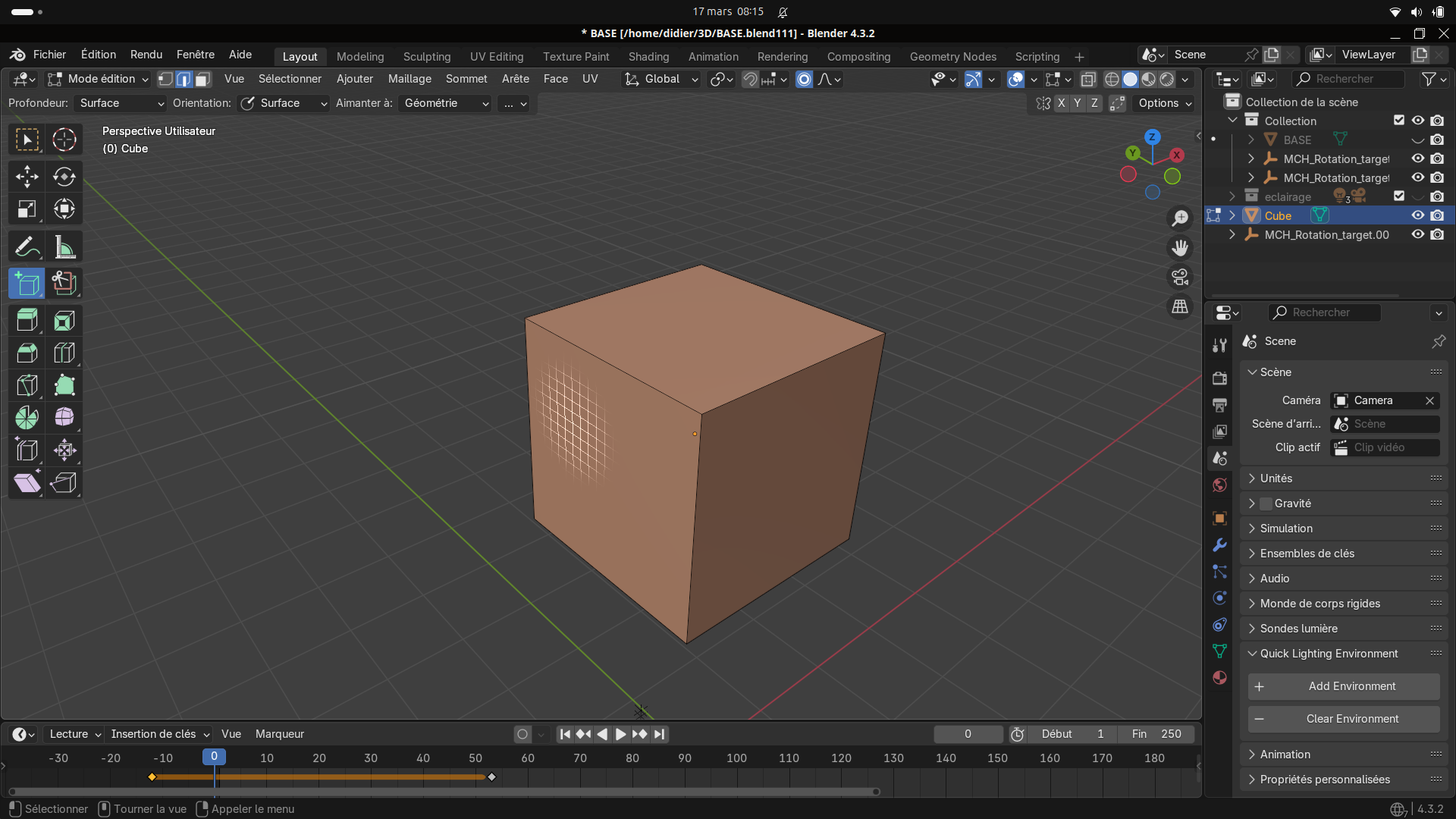Select the Measure tool icon
Viewport: 1456px width, 819px height.
click(64, 247)
